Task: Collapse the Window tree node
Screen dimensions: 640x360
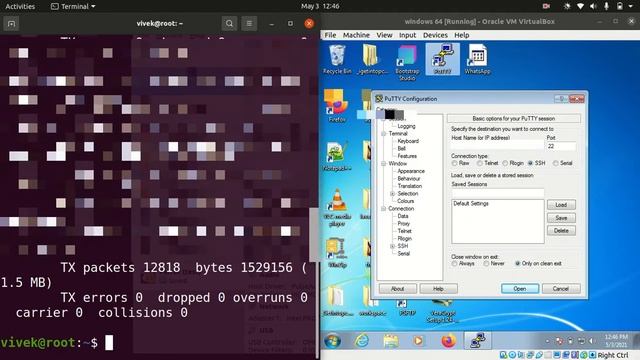Action: [384, 163]
